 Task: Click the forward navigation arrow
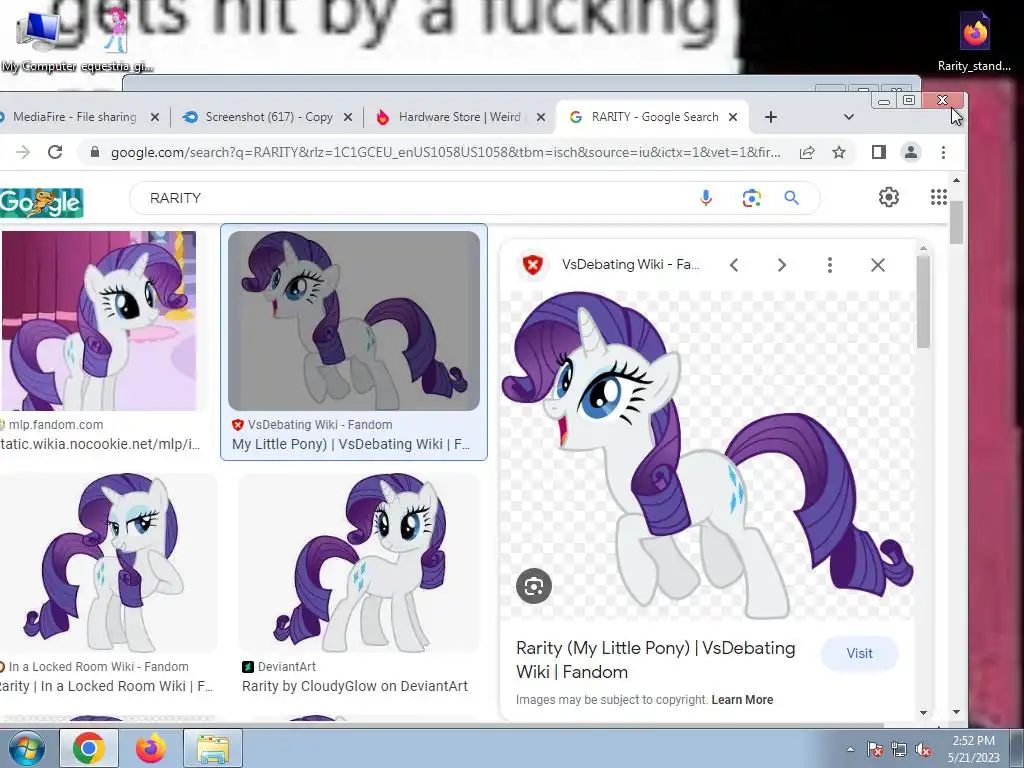(23, 152)
